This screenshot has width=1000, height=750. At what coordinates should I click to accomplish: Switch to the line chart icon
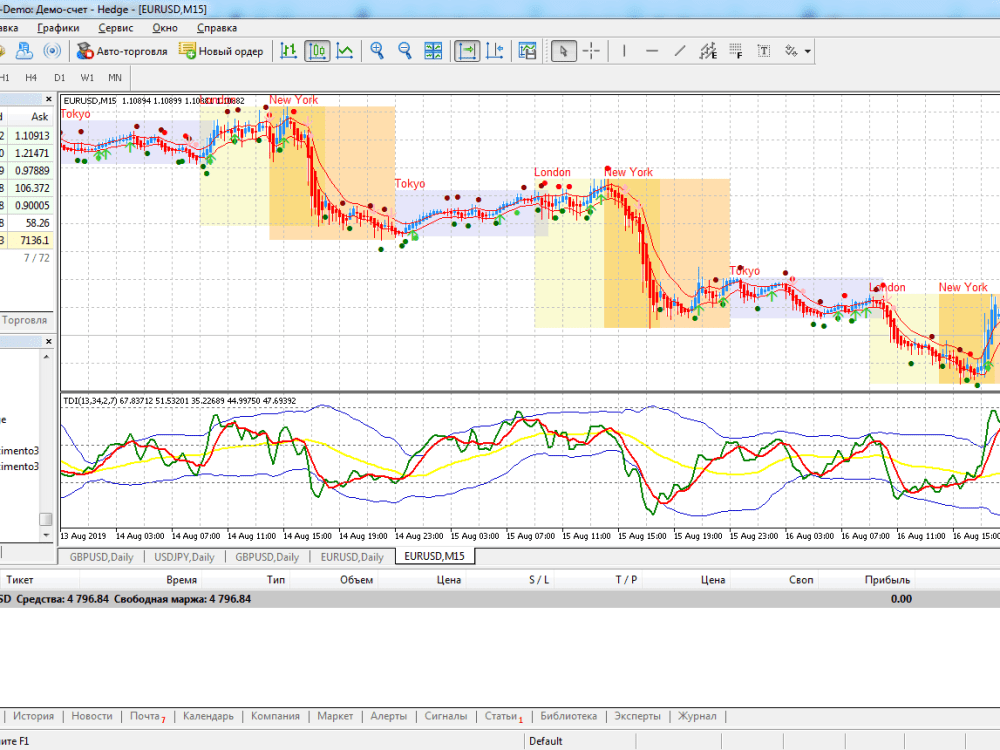(345, 51)
